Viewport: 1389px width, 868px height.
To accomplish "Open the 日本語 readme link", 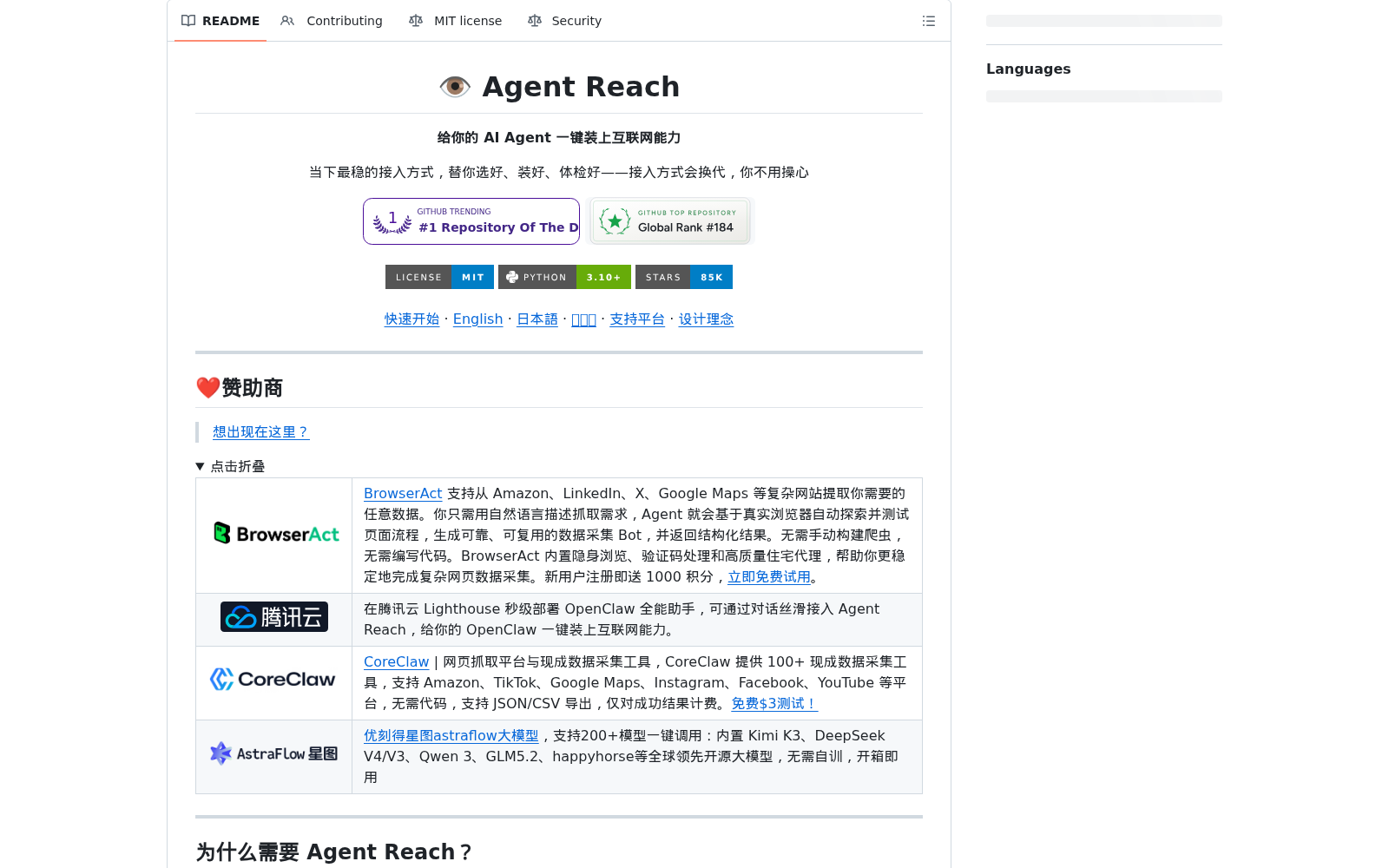I will [x=537, y=319].
